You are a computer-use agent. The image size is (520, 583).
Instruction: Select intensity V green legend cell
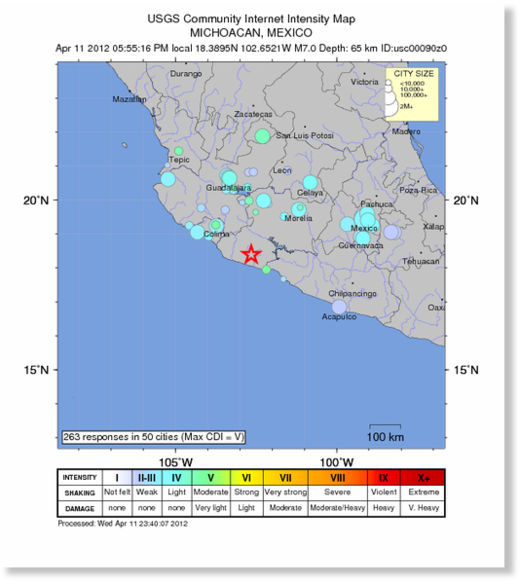pyautogui.click(x=211, y=477)
